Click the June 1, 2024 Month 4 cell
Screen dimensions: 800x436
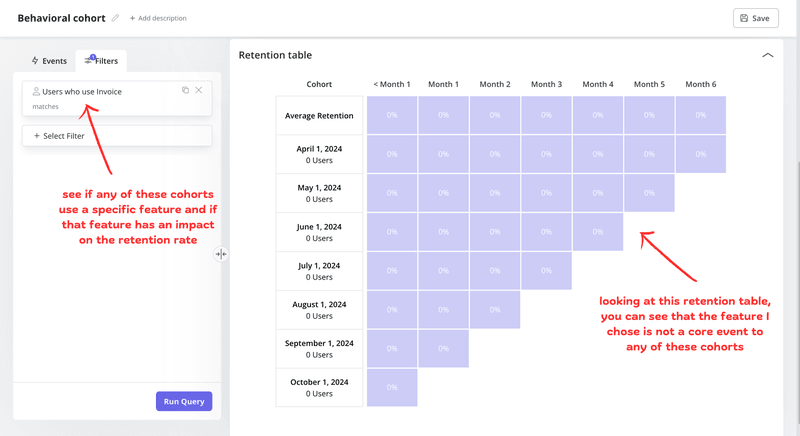pos(597,232)
